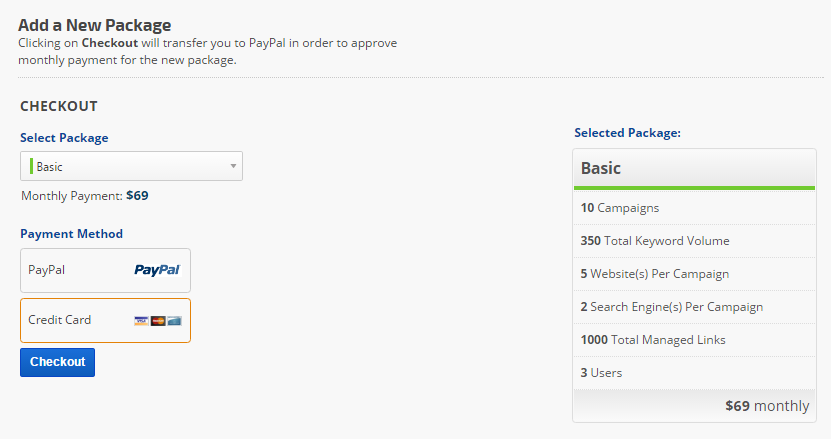Screen dimensions: 831x439
Task: Click the Visa card icon
Action: (x=141, y=321)
